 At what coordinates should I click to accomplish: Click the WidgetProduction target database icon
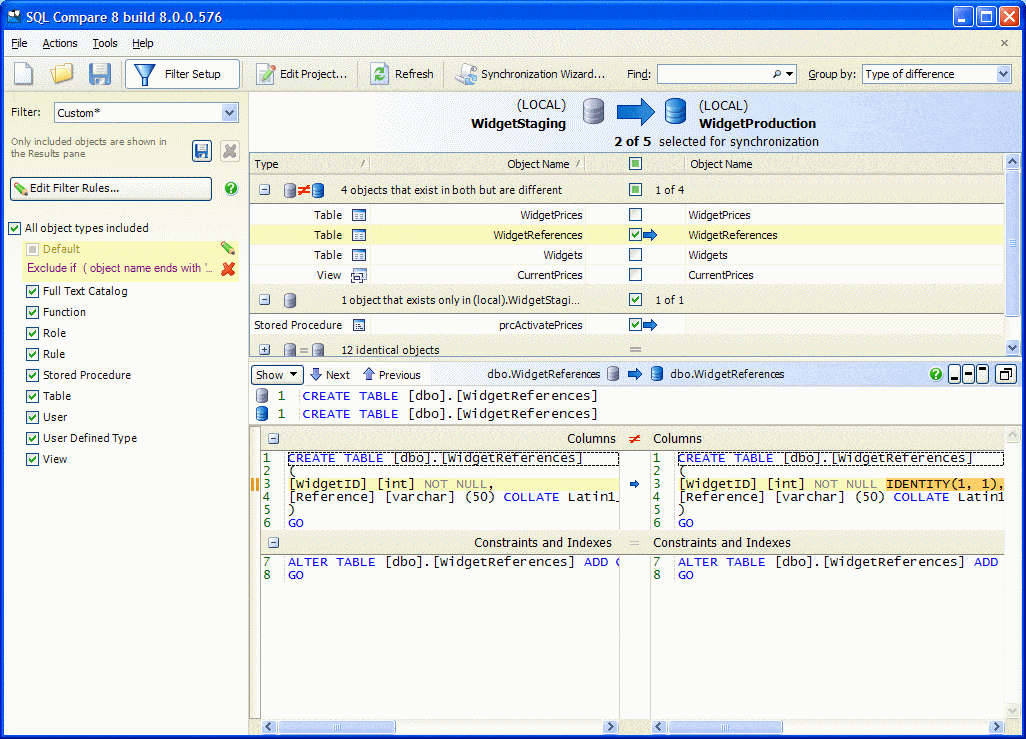point(675,111)
